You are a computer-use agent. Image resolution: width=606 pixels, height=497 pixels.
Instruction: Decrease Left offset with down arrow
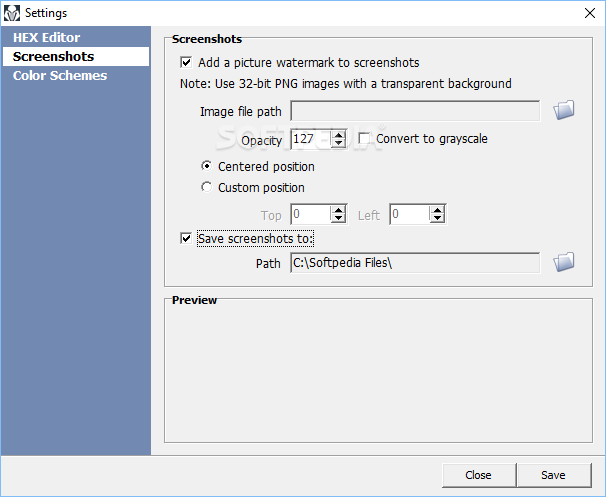tap(437, 218)
